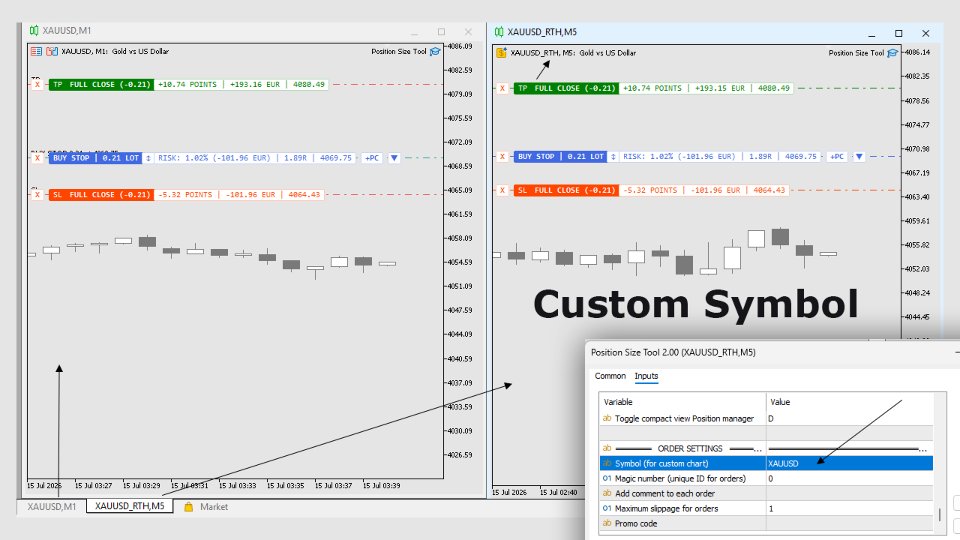960x540 pixels.
Task: Click Position Size Tool label in XAUUSD_RTH,M5 chart
Action: [x=857, y=53]
